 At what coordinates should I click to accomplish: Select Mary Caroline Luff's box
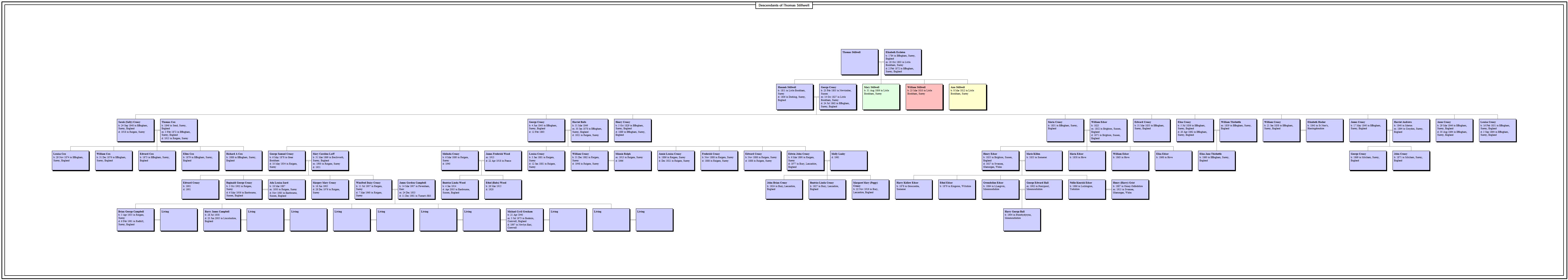click(x=329, y=160)
